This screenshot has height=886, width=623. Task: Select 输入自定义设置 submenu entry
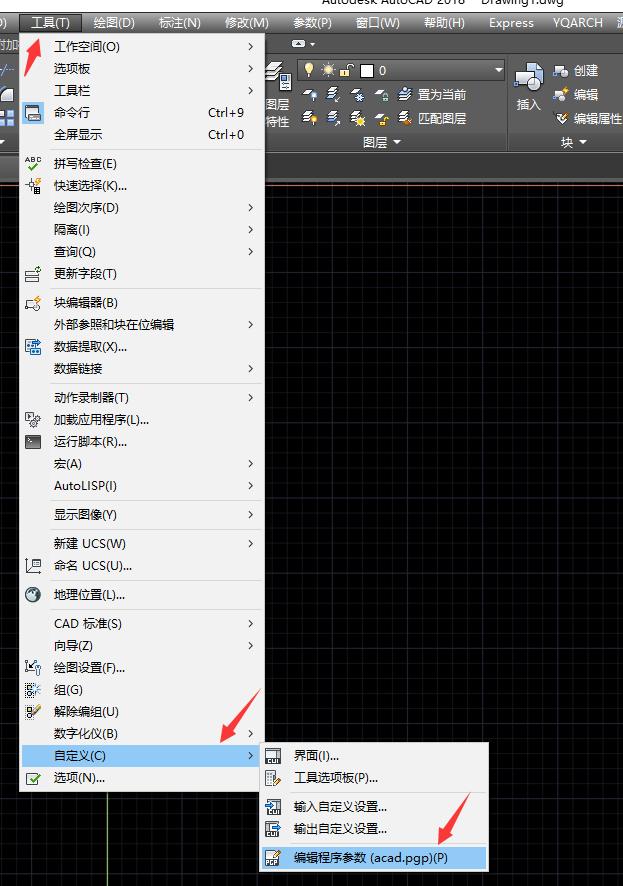pos(374,807)
